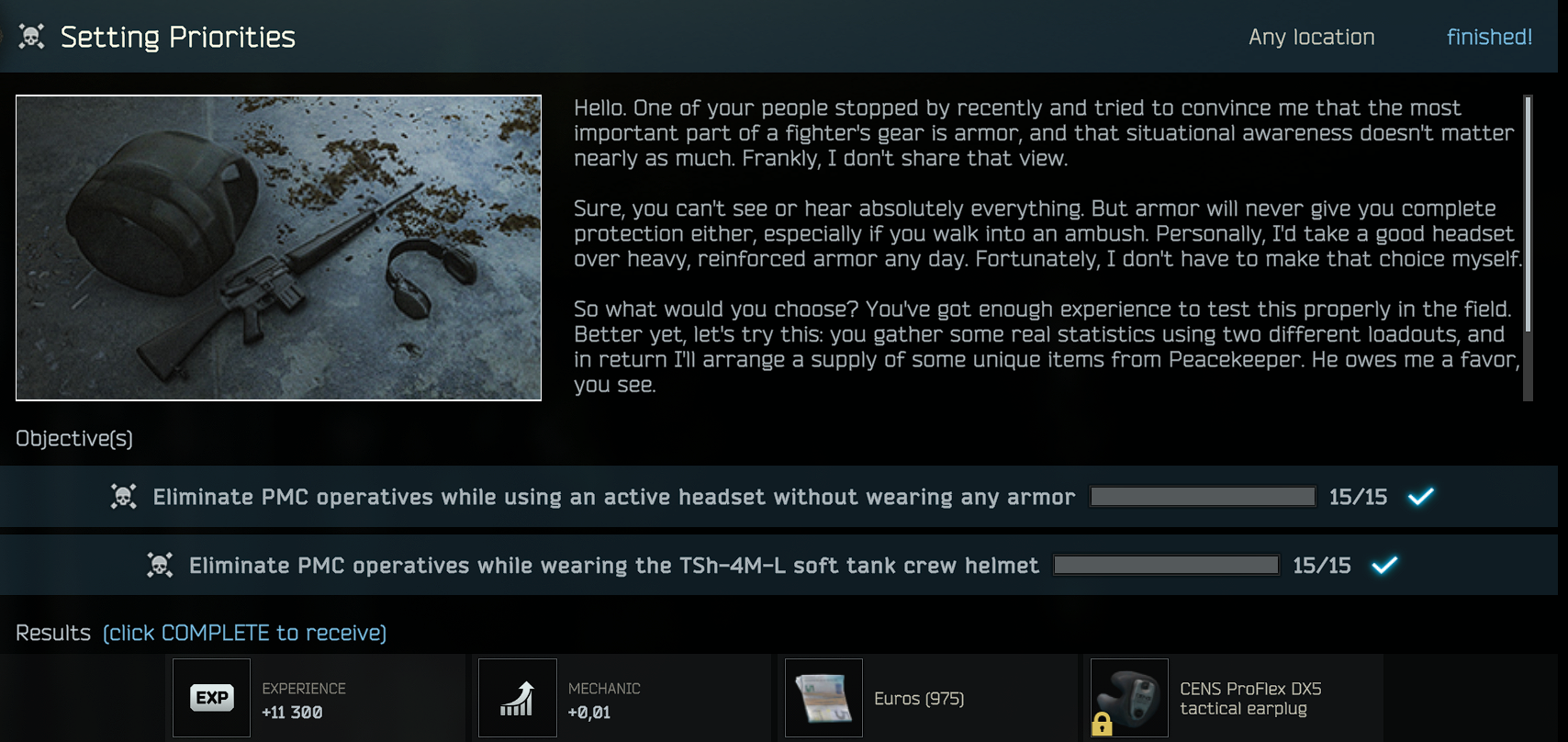Click the click COMPLETE to receive text

tap(245, 633)
